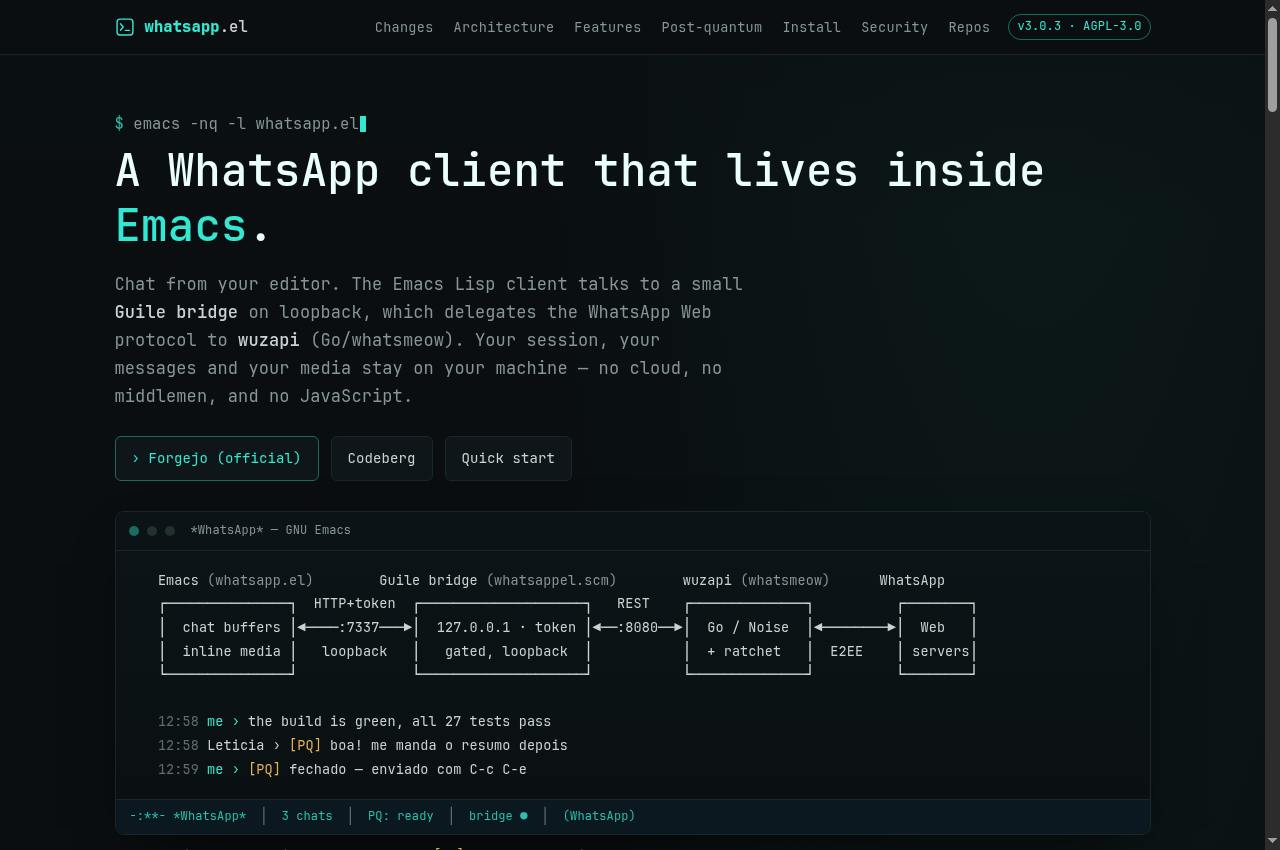Screen dimensions: 1280x850
Task: Open the whatsapp.el home link
Action: [181, 27]
